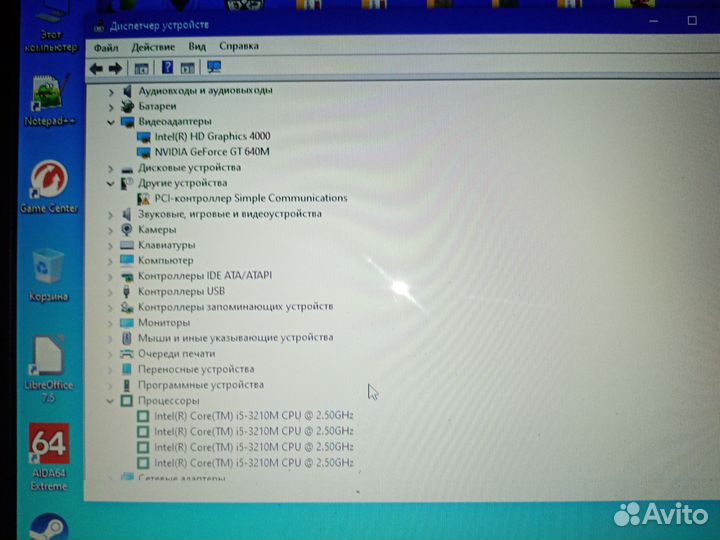Open Этот компьютер desktop icon

point(51,28)
